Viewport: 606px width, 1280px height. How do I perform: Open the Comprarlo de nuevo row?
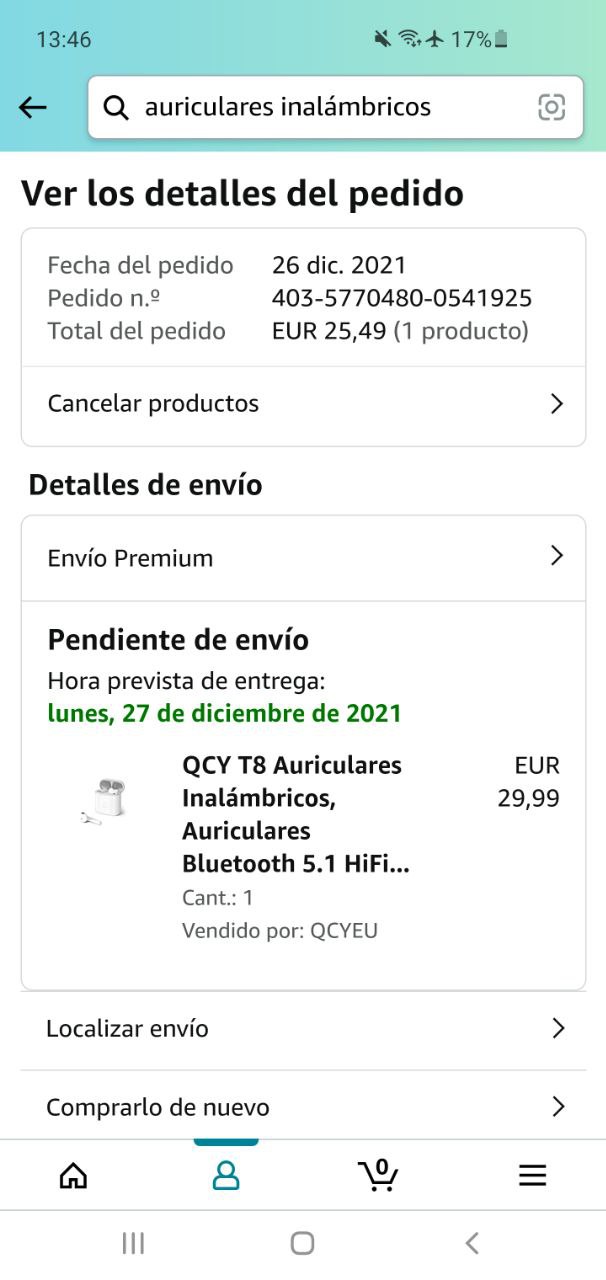coord(303,1107)
